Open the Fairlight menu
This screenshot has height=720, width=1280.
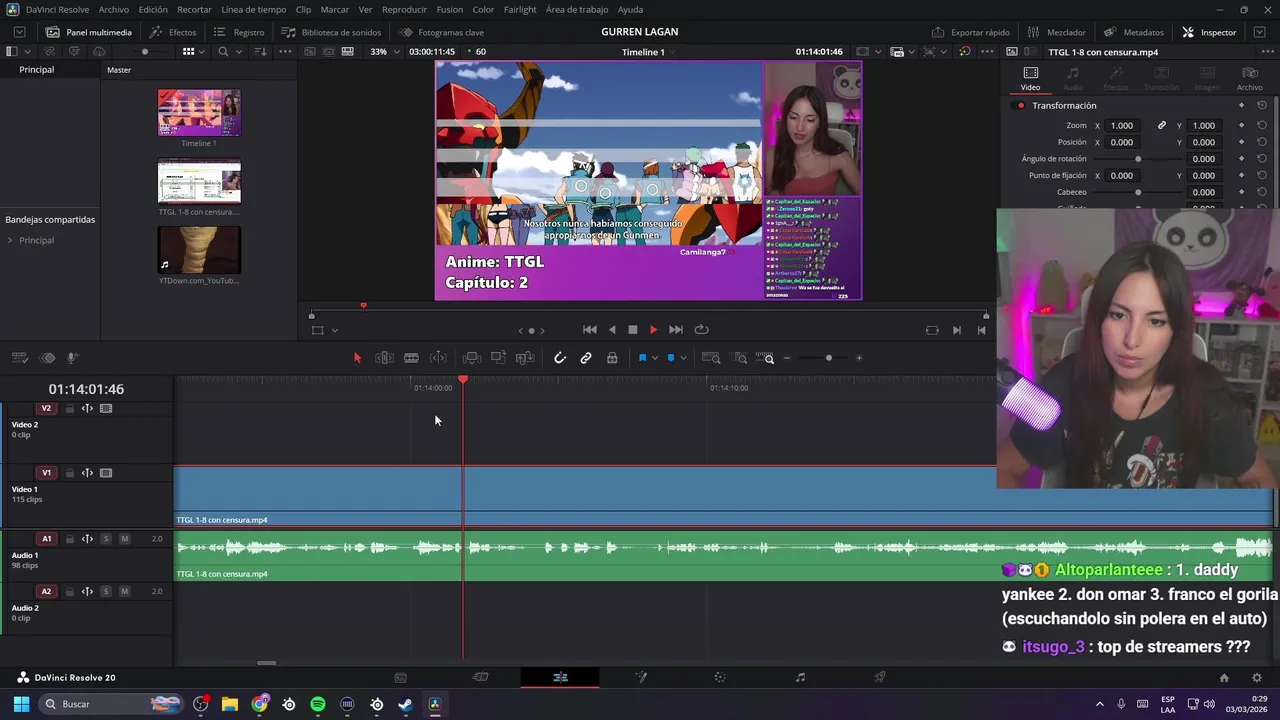click(520, 9)
